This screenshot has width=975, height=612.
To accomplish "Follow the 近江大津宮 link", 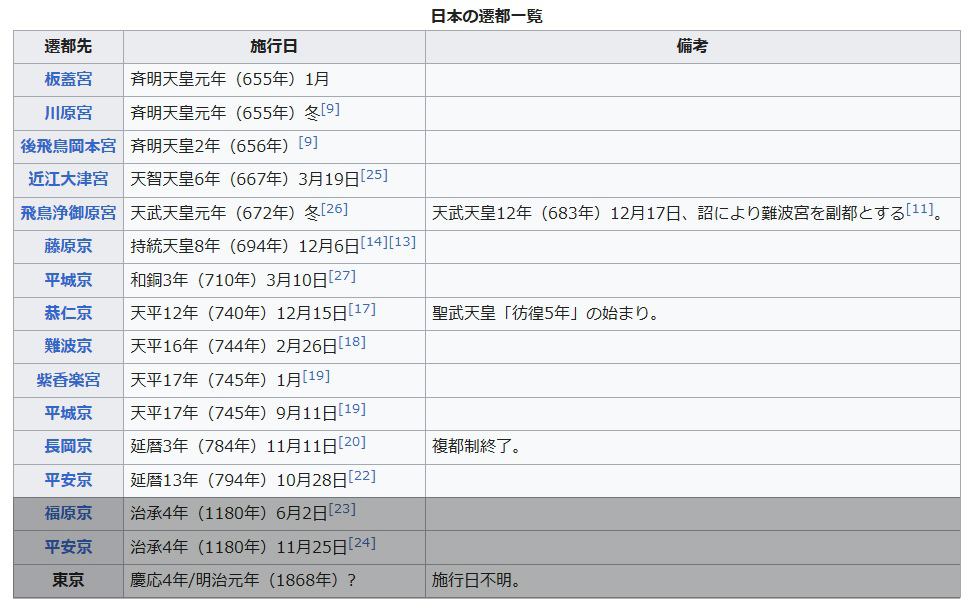I will pyautogui.click(x=68, y=179).
